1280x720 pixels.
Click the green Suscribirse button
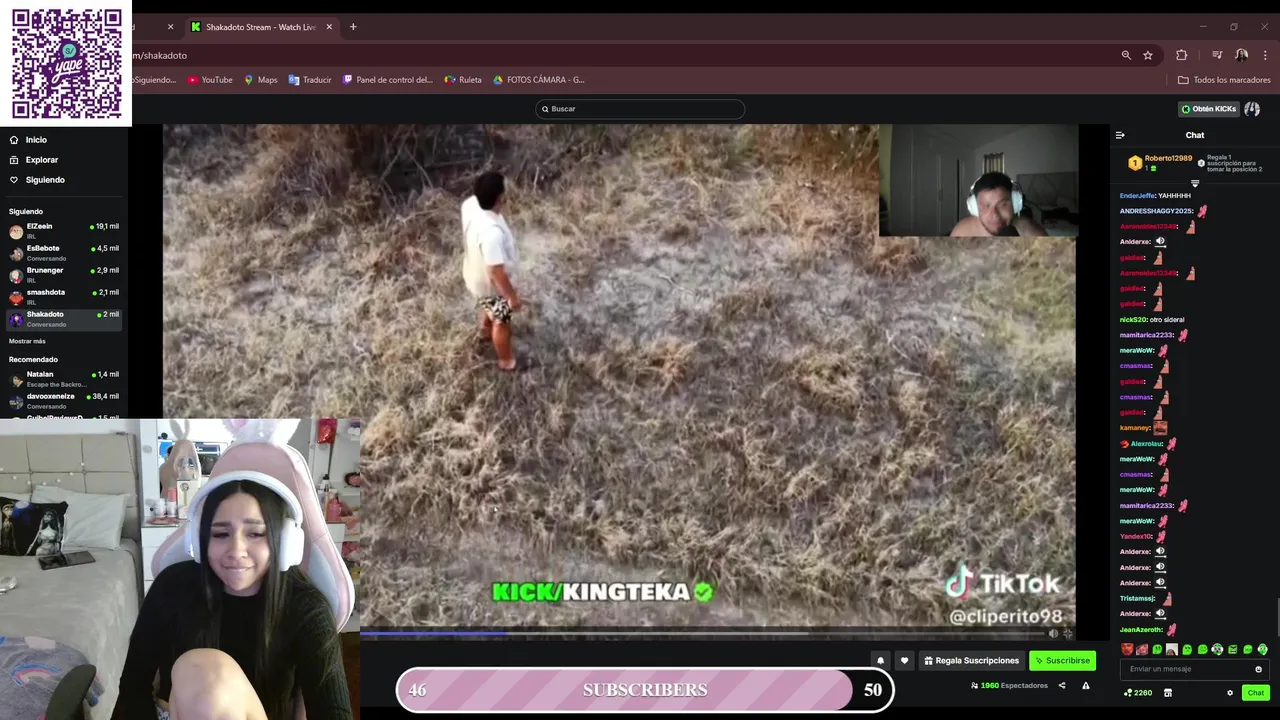[x=1062, y=660]
